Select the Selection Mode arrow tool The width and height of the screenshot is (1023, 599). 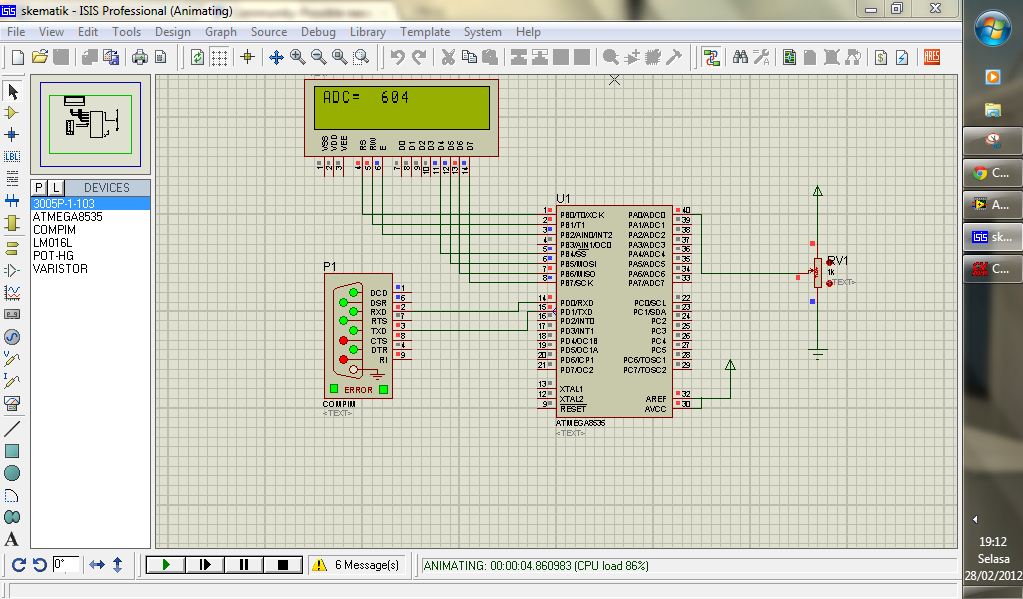pos(12,91)
